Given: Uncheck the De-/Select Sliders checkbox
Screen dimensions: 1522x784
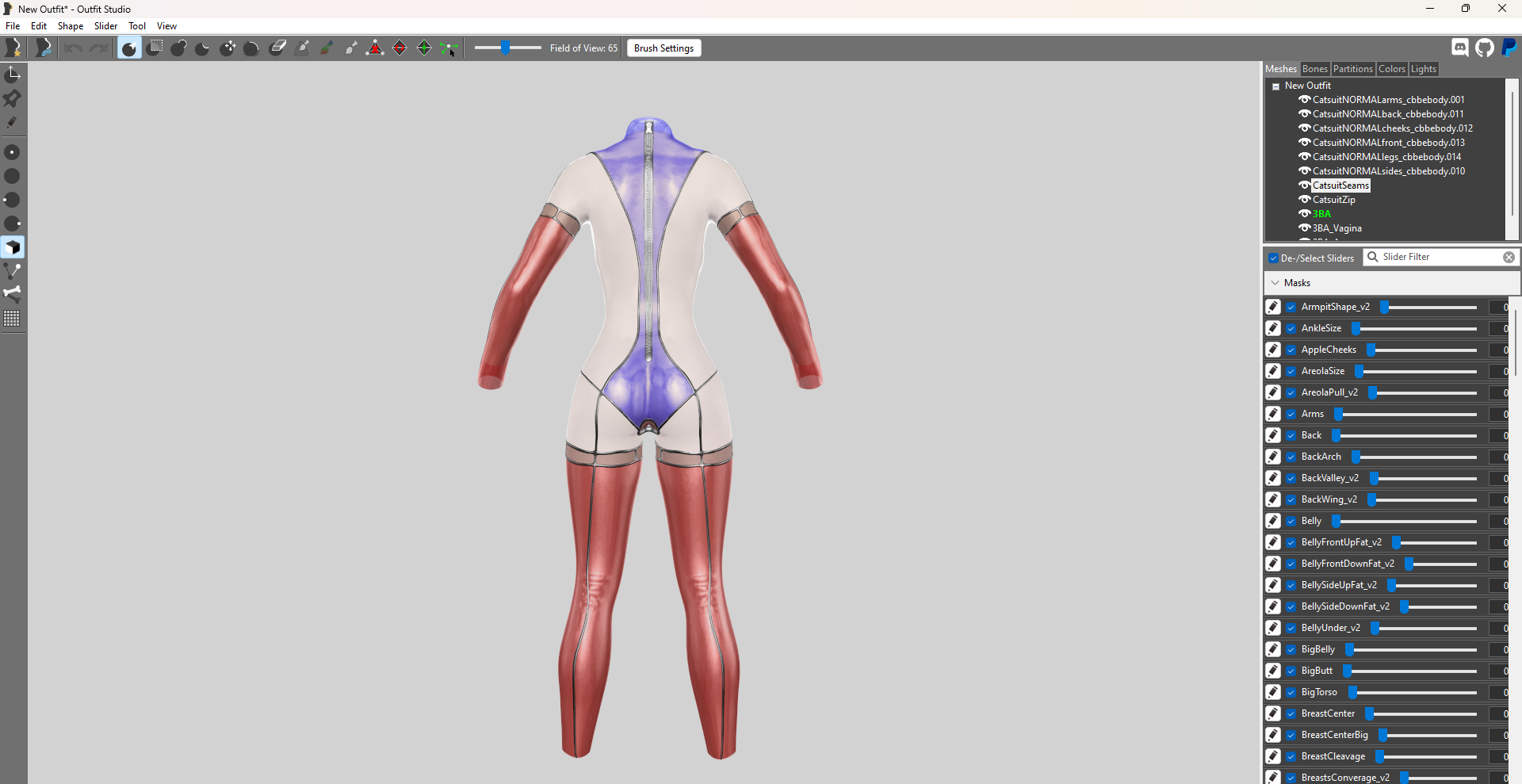Looking at the screenshot, I should 1273,258.
